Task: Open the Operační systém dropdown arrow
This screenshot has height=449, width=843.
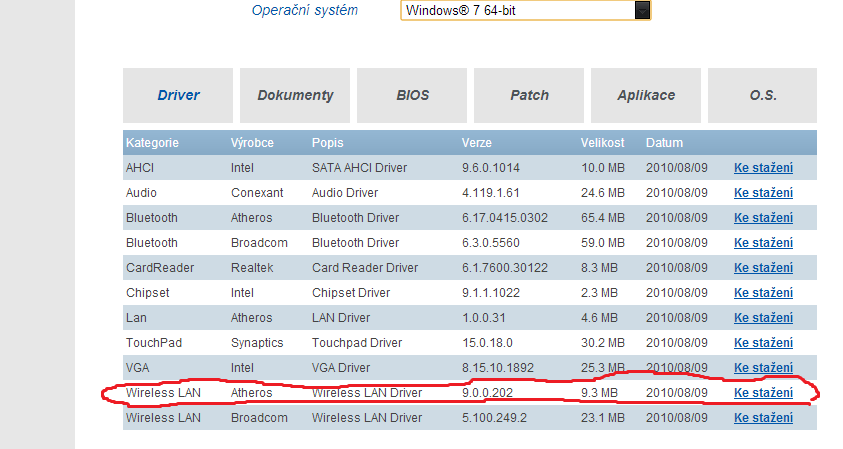Action: pos(642,10)
